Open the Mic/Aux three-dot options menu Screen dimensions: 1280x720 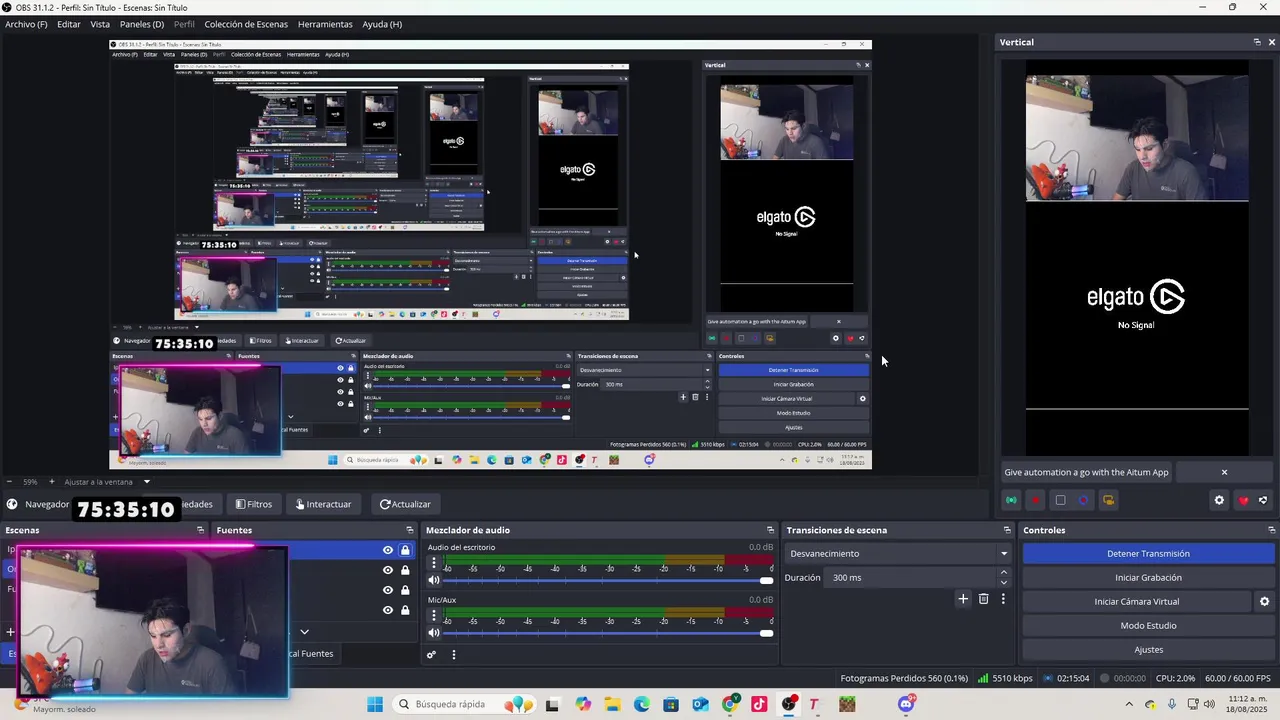pos(434,615)
